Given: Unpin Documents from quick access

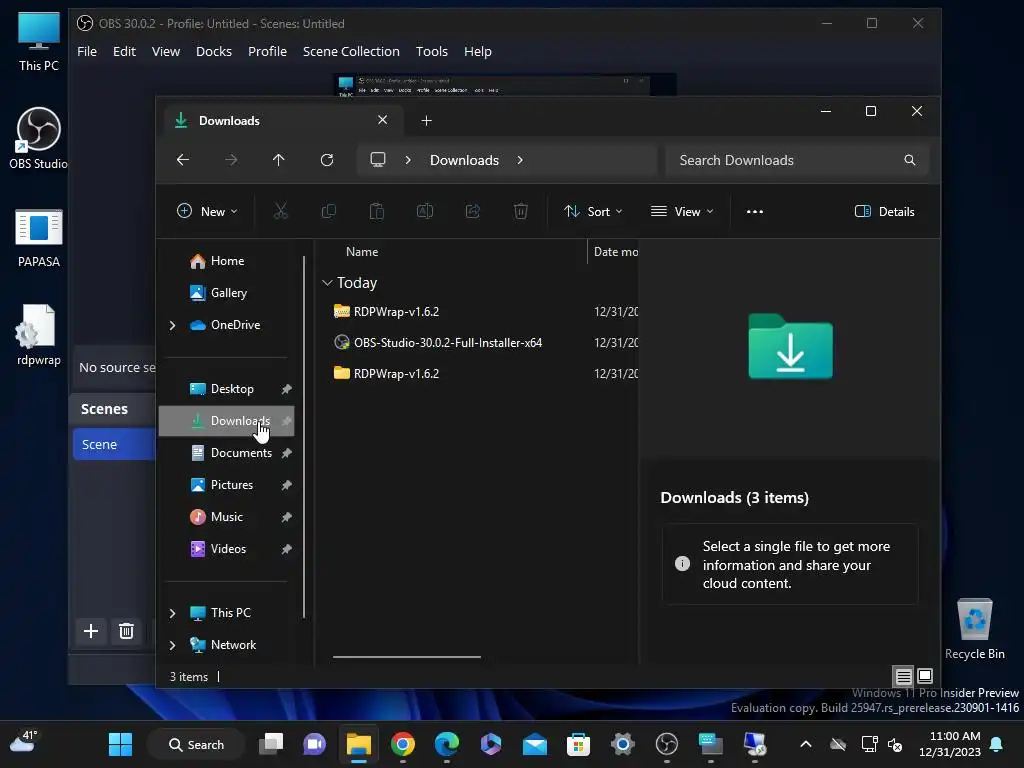Looking at the screenshot, I should pos(286,453).
